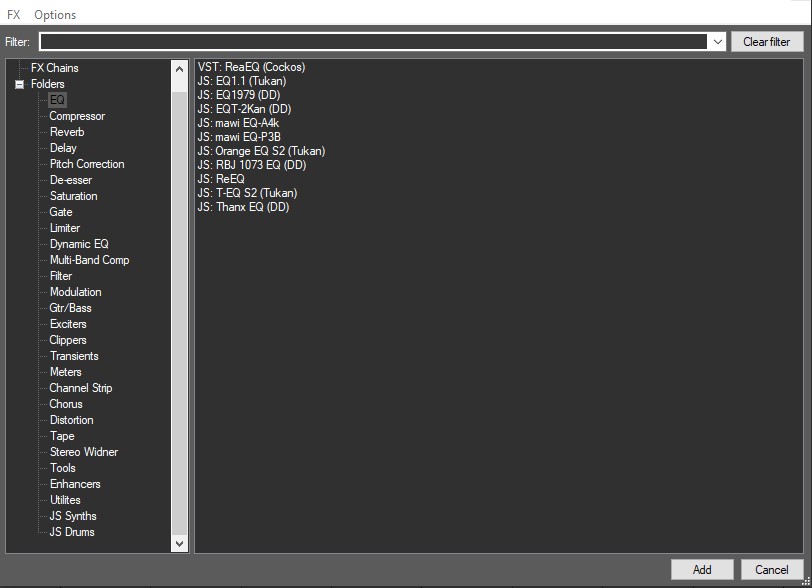812x588 pixels.
Task: Select JS: mawi EQ-A4k plugin
Action: [238, 123]
